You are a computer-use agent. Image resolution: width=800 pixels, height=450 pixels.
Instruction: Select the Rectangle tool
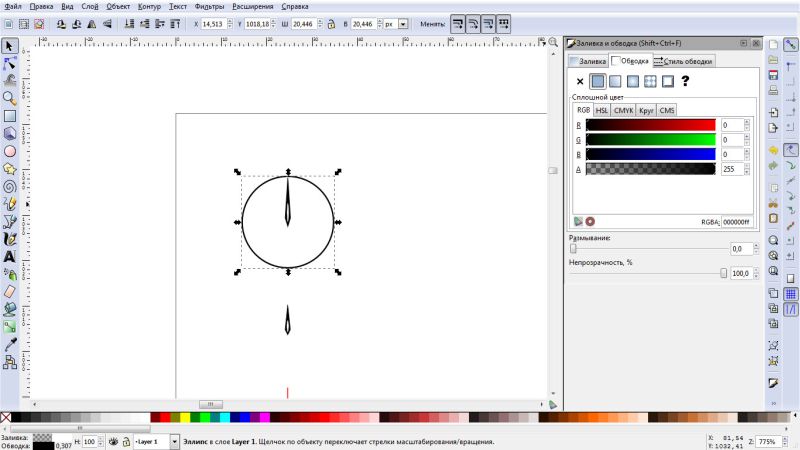10,116
